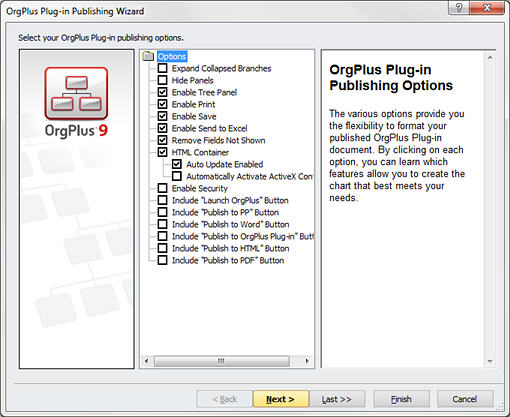
Task: Check the Enable Security checkbox
Action: [x=162, y=188]
